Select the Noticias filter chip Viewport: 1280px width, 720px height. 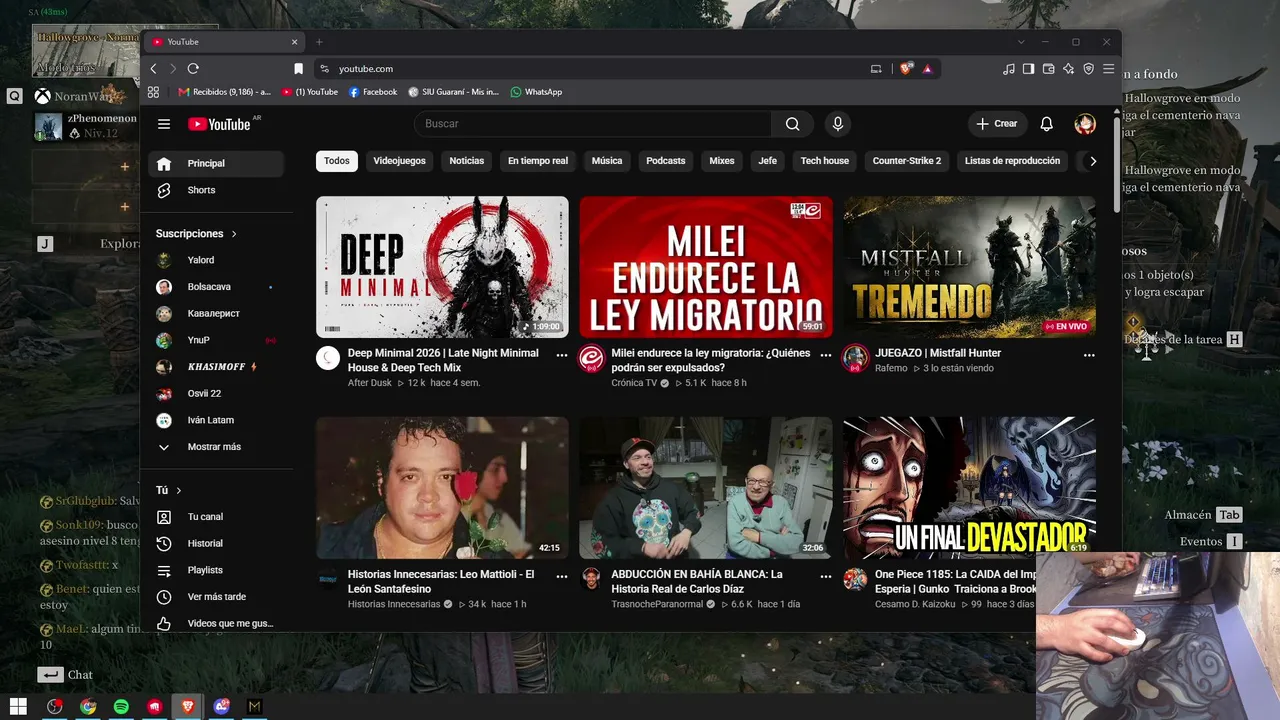(467, 161)
